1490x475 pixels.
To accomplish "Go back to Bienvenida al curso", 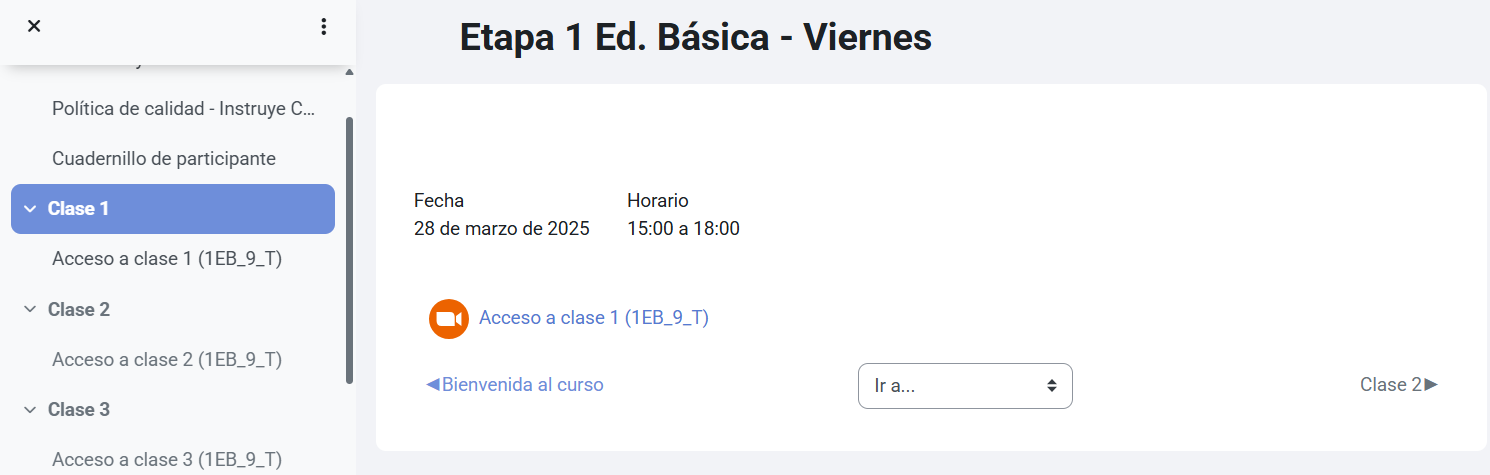I will pyautogui.click(x=515, y=385).
